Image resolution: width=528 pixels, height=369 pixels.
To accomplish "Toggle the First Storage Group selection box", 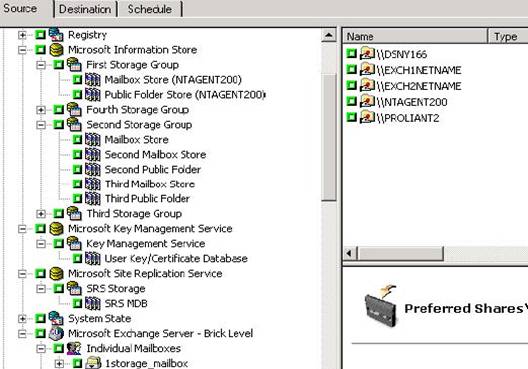I will tap(59, 64).
